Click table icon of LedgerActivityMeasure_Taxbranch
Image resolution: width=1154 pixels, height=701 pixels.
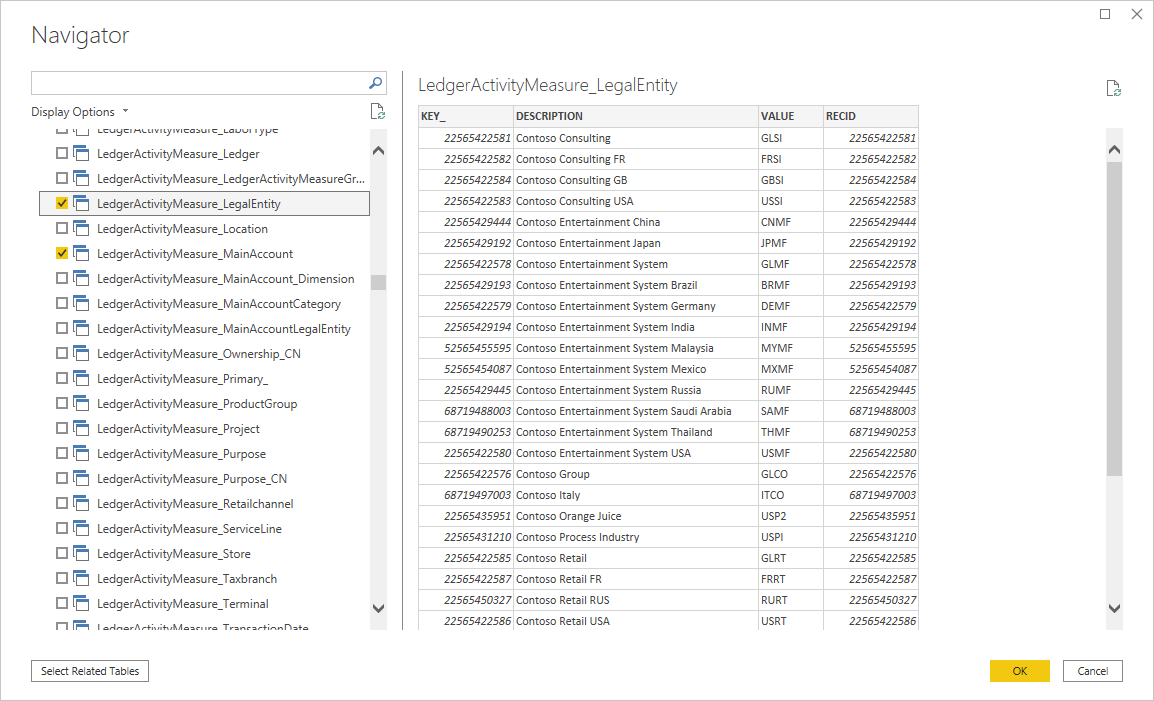click(x=81, y=580)
